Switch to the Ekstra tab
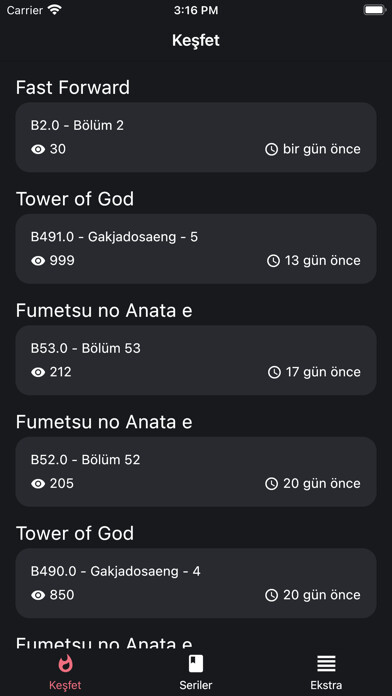Screen dimensions: 392x696 (326, 671)
